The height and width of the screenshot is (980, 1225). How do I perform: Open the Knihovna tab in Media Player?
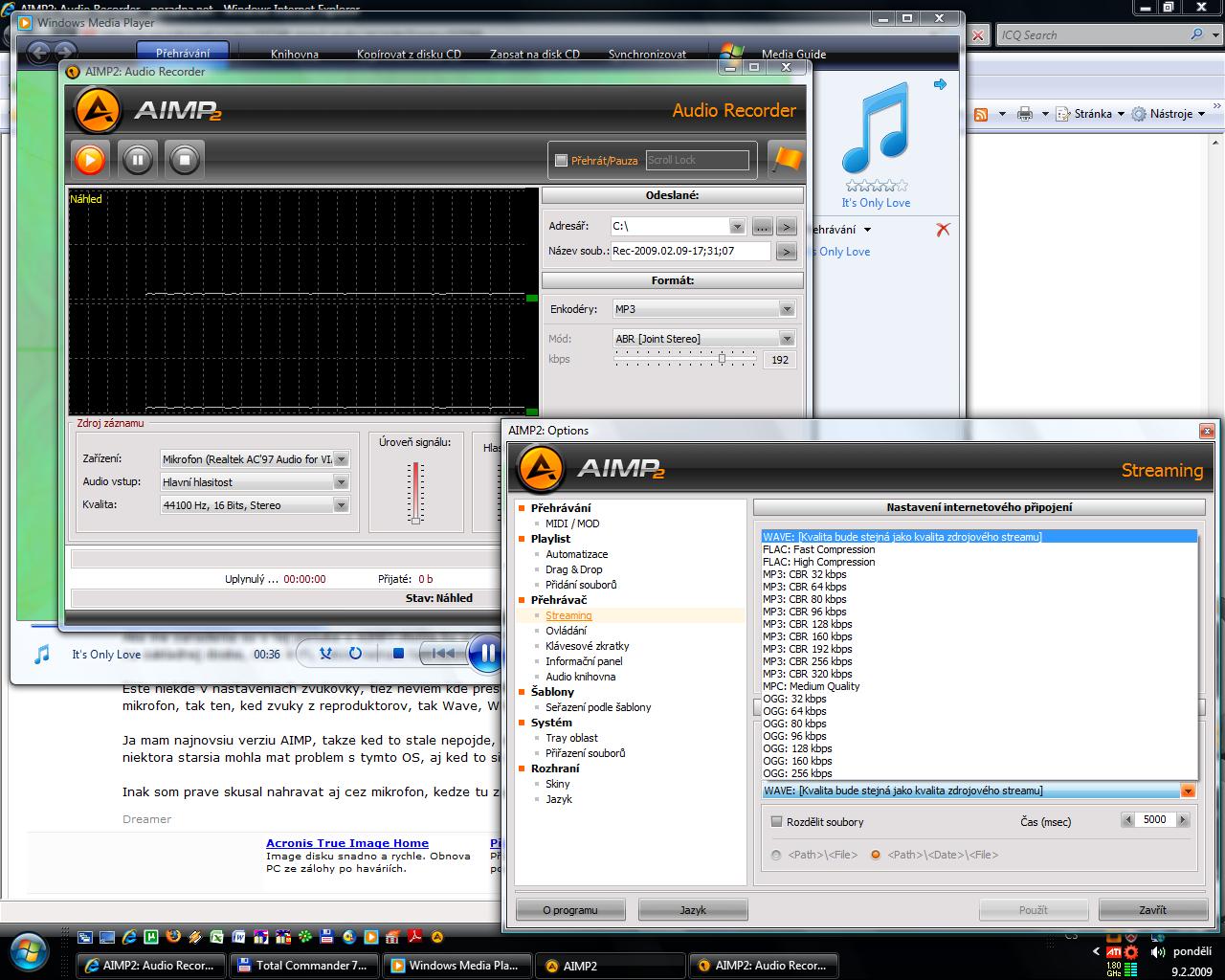coord(295,55)
